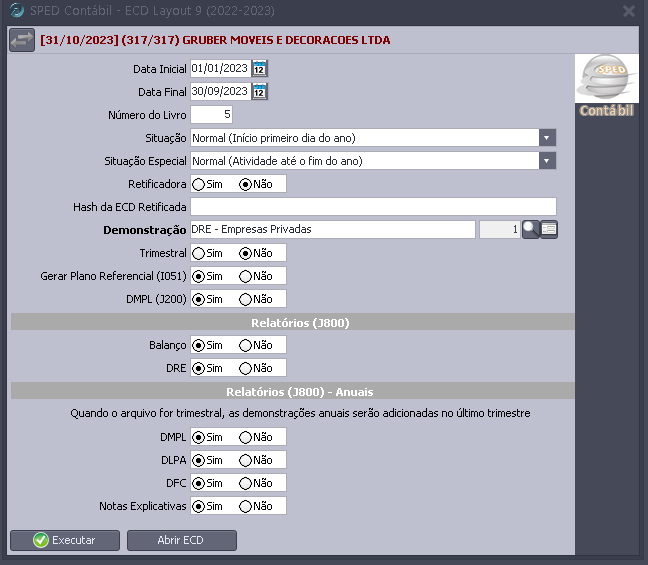The height and width of the screenshot is (565, 648).
Task: Select Sim for DLPA
Action: pyautogui.click(x=207, y=460)
